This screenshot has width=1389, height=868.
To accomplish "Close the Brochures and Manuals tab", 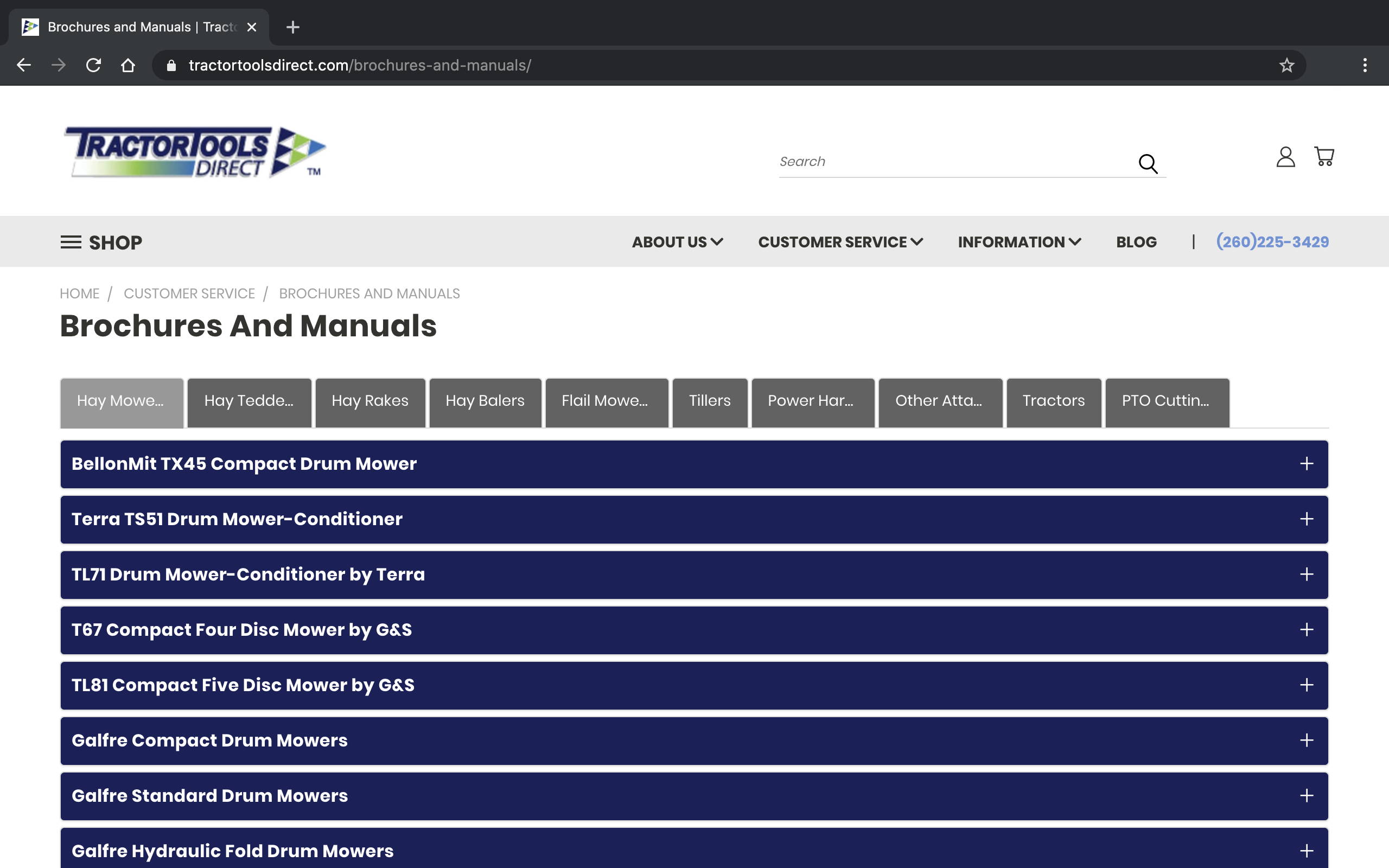I will point(251,27).
